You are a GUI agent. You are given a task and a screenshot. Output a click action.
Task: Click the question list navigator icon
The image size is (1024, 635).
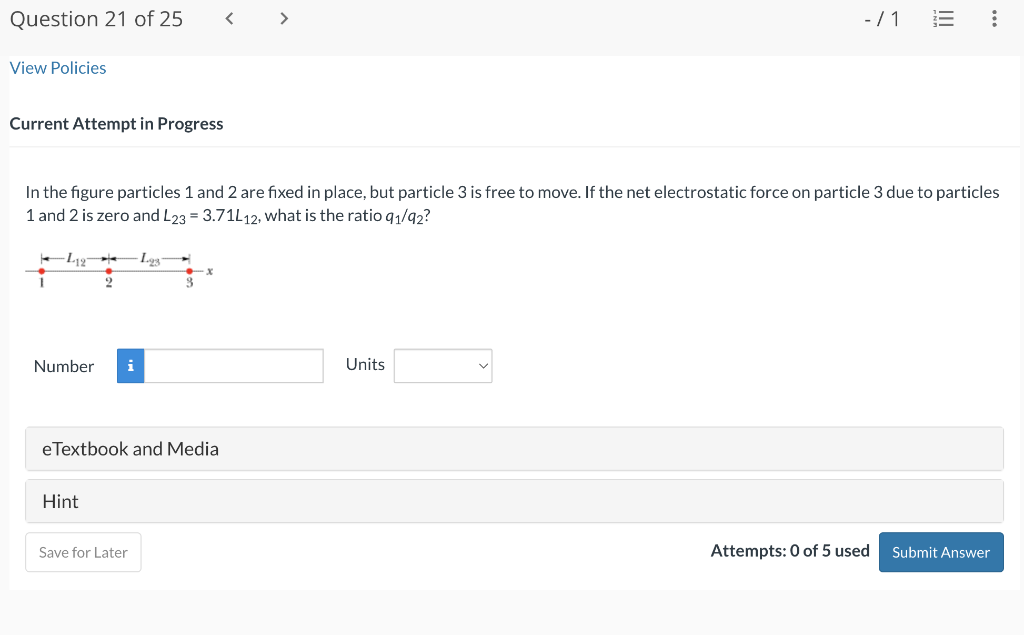[x=943, y=18]
